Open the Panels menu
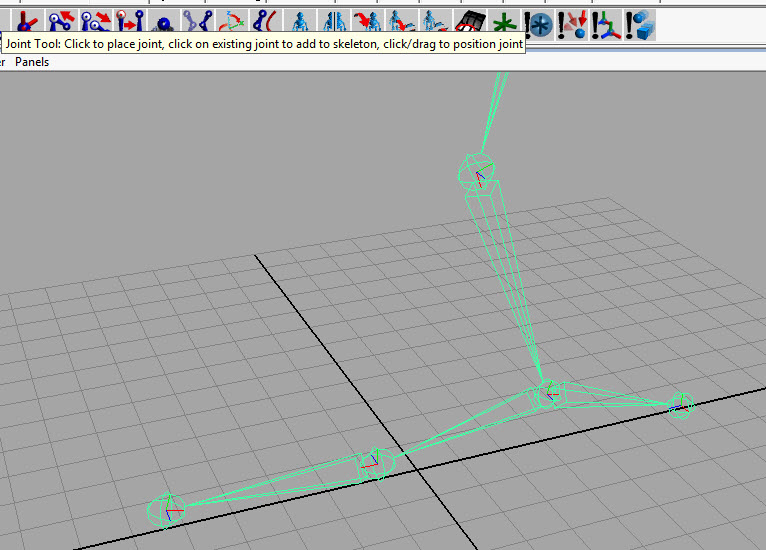766x550 pixels. tap(32, 62)
